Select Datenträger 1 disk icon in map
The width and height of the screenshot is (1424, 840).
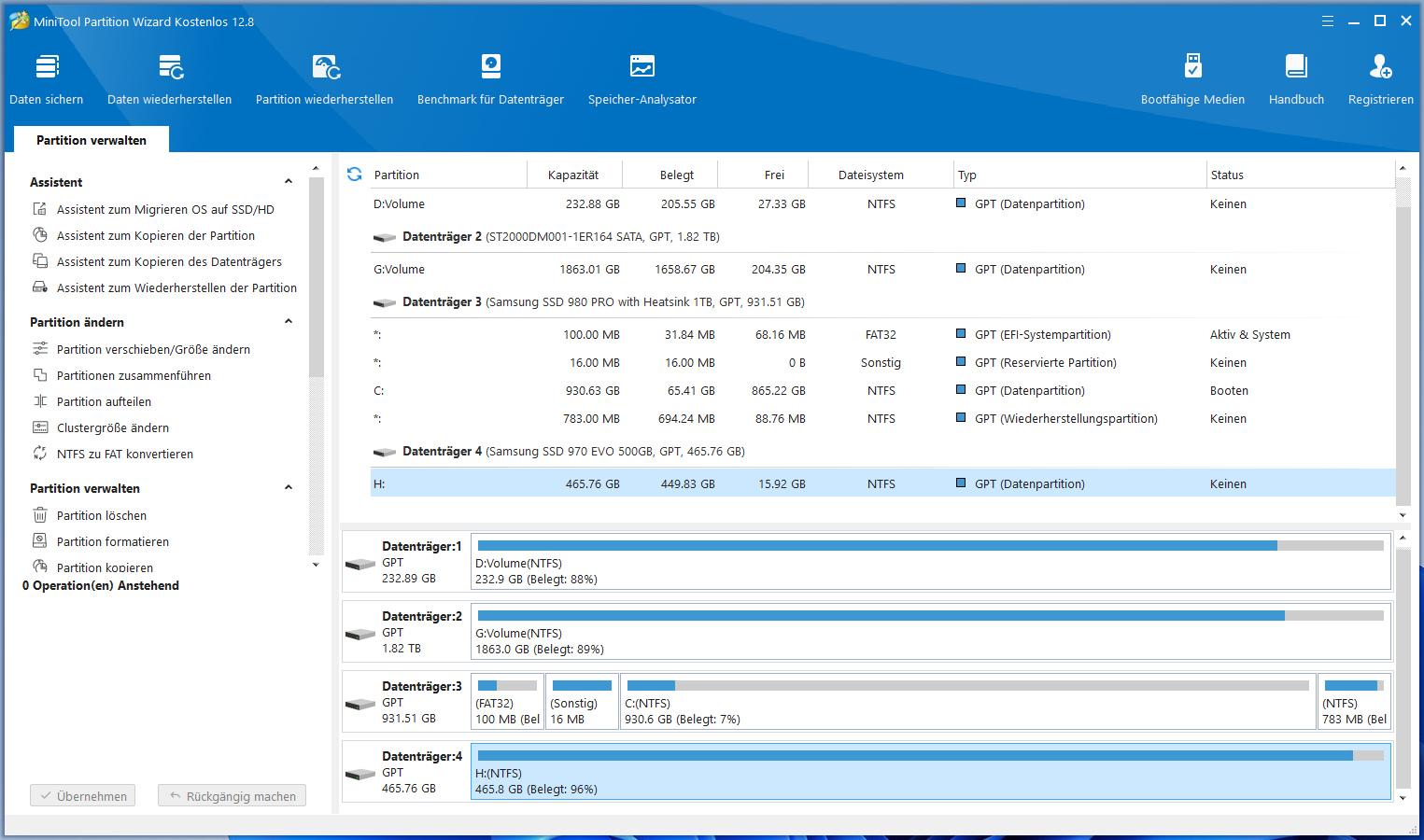(360, 564)
